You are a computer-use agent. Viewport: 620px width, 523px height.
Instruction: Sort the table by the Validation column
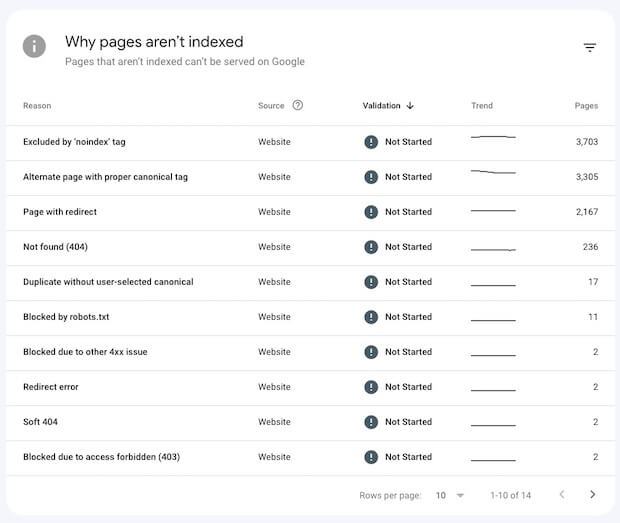(x=381, y=106)
